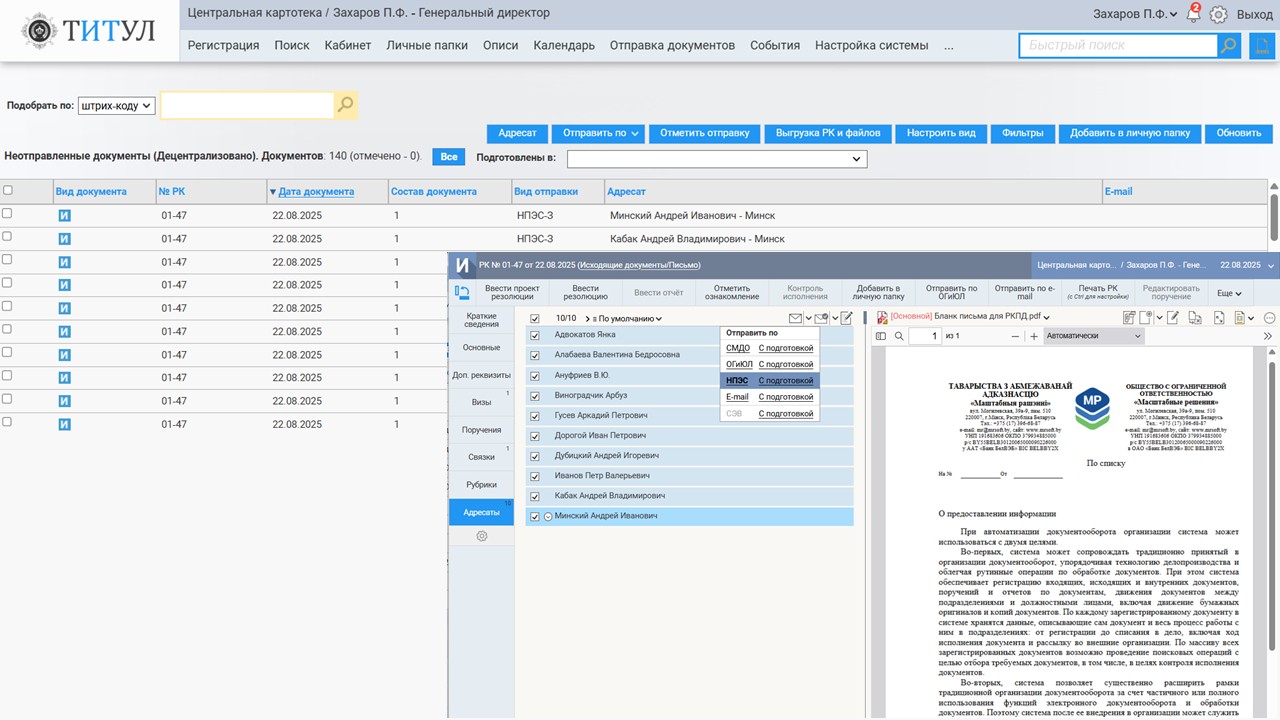The image size is (1280, 720).
Task: Click the PDF viewer zoom in plus icon
Action: [1033, 337]
